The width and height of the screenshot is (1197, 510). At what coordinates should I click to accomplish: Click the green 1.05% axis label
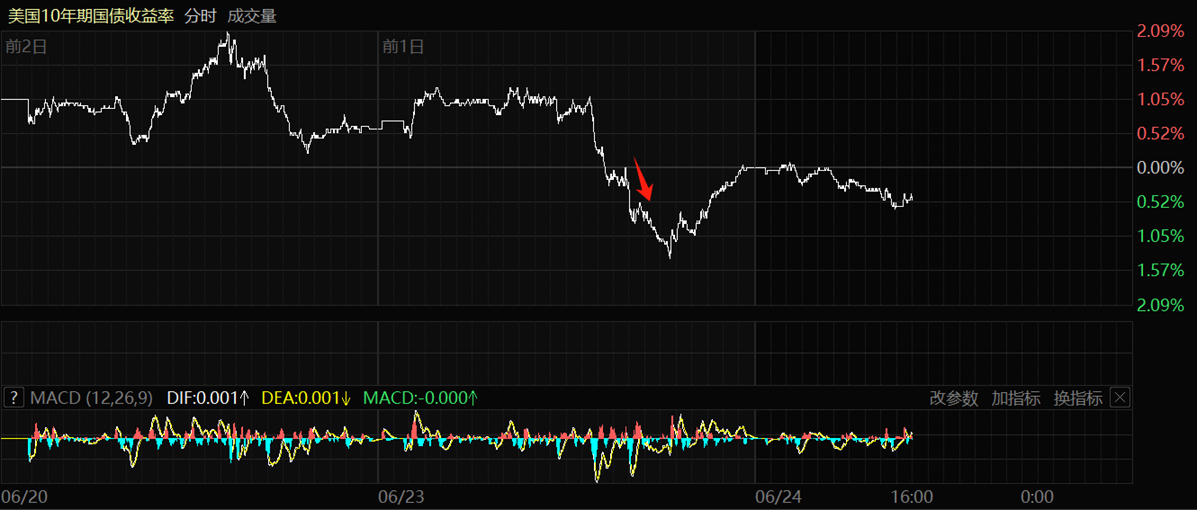pyautogui.click(x=1160, y=235)
